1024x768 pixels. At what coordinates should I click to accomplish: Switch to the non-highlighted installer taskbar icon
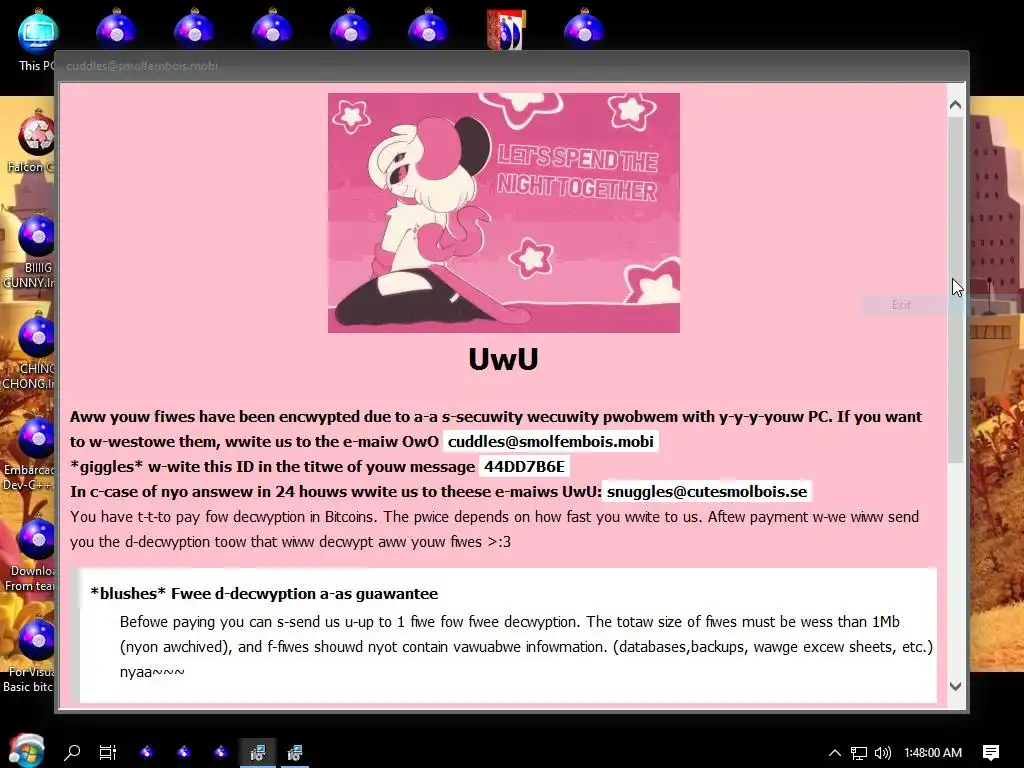295,752
